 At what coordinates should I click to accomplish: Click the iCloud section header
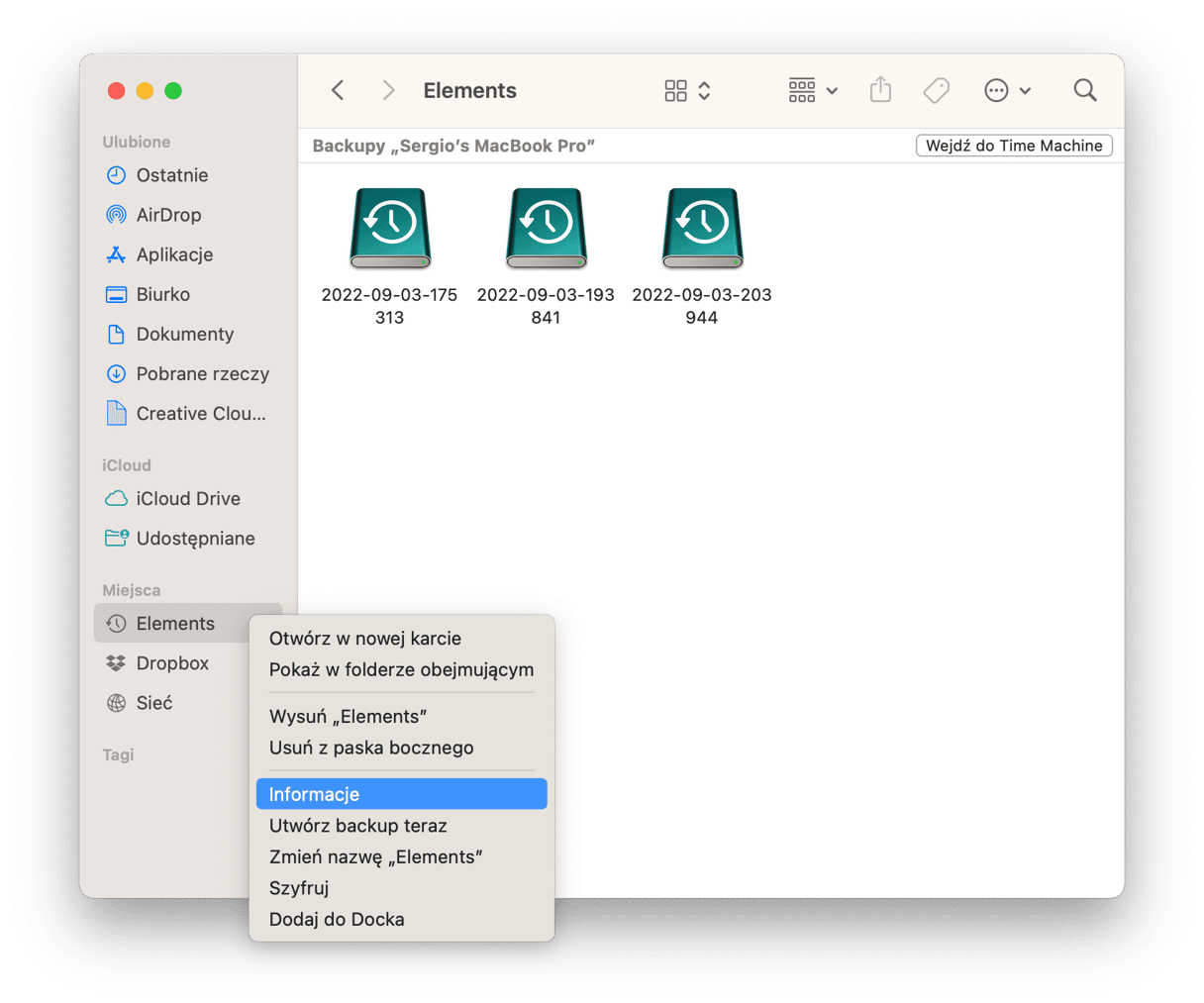[x=127, y=465]
